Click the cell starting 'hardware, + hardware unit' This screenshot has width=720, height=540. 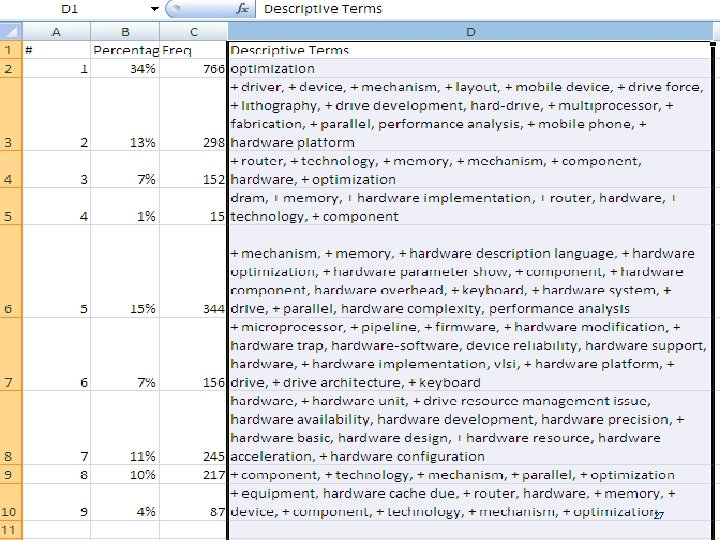pos(470,428)
